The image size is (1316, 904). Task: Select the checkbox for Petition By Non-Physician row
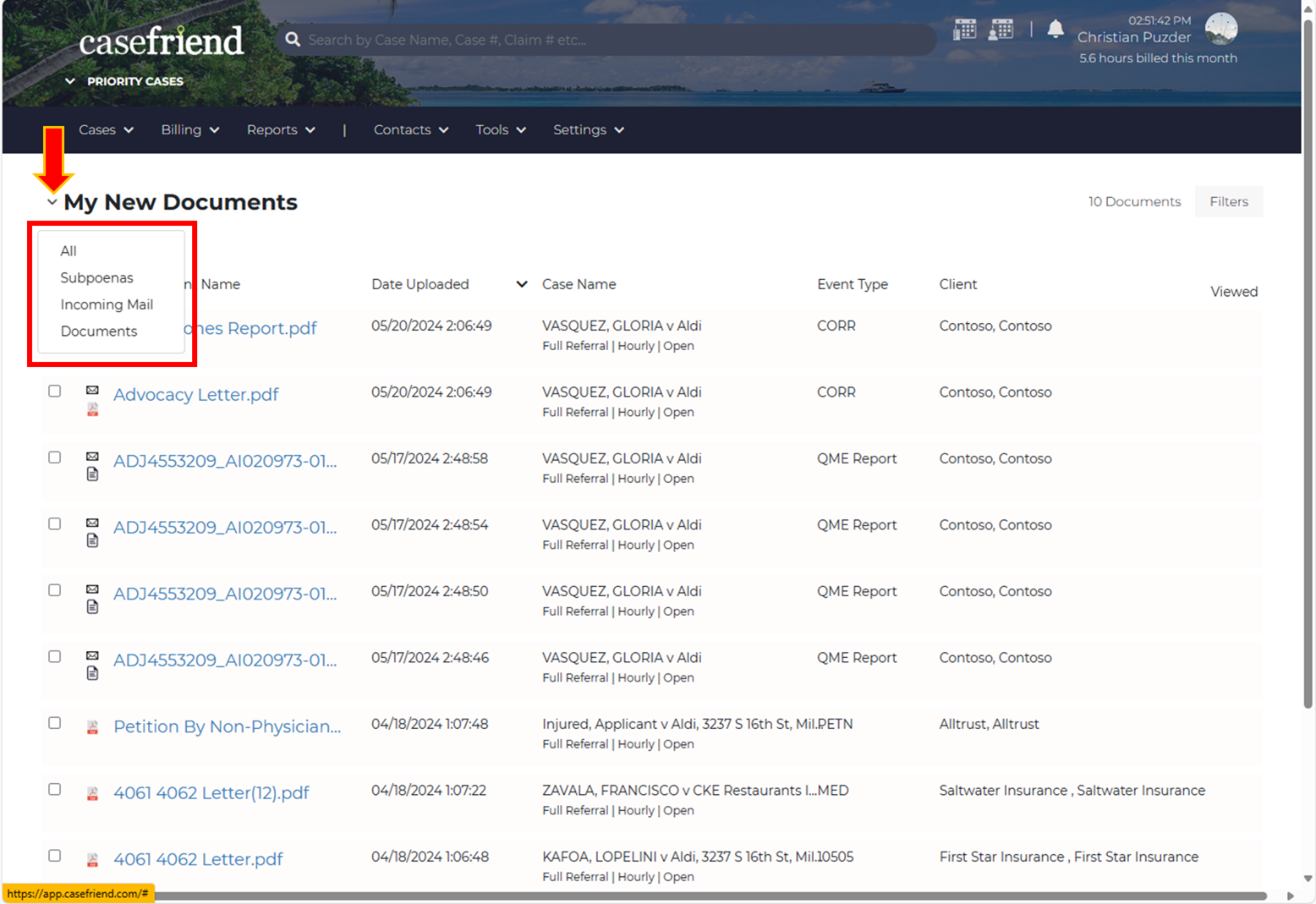click(x=55, y=723)
